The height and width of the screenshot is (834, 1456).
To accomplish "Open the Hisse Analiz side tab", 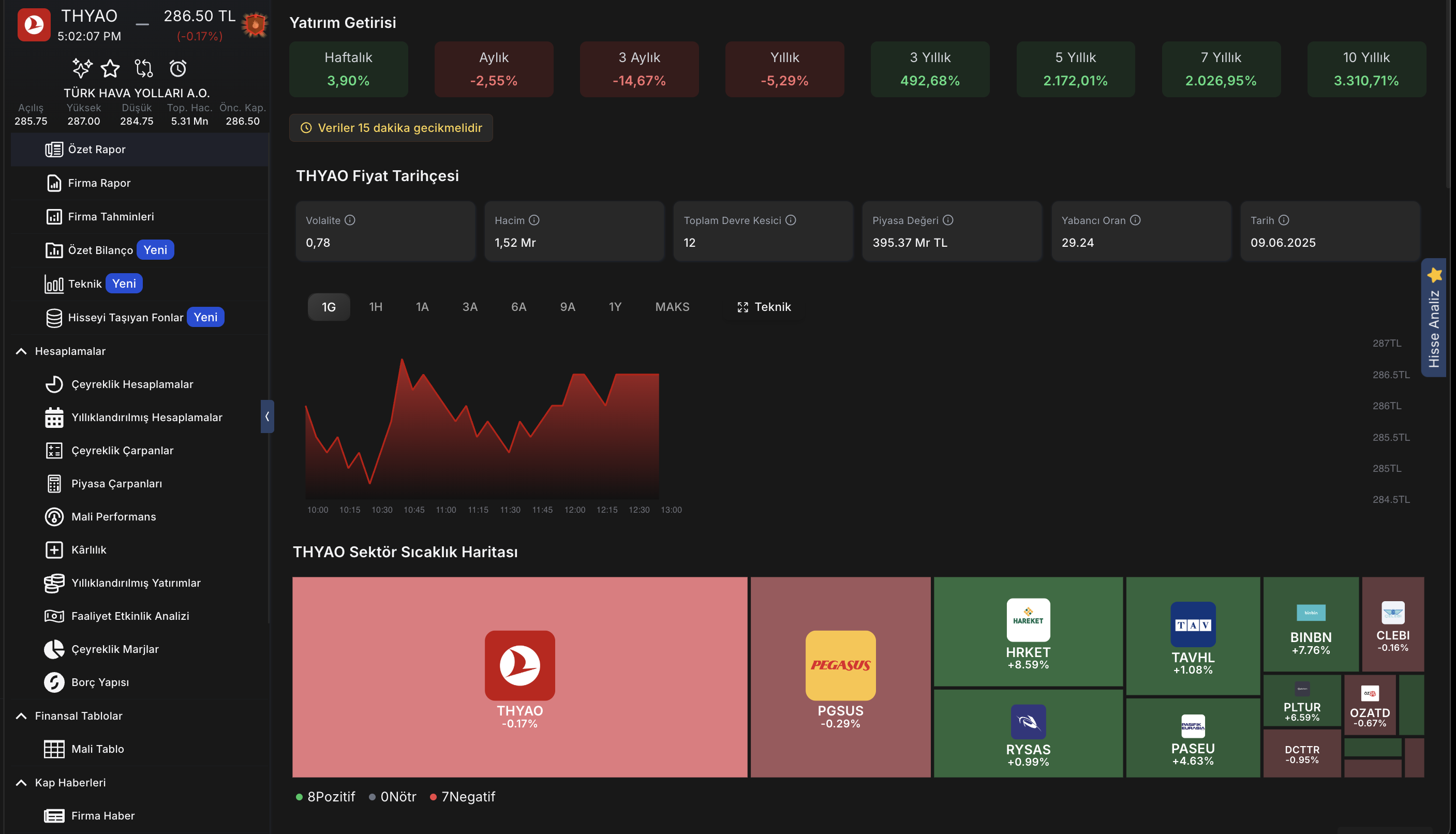I will [1434, 318].
